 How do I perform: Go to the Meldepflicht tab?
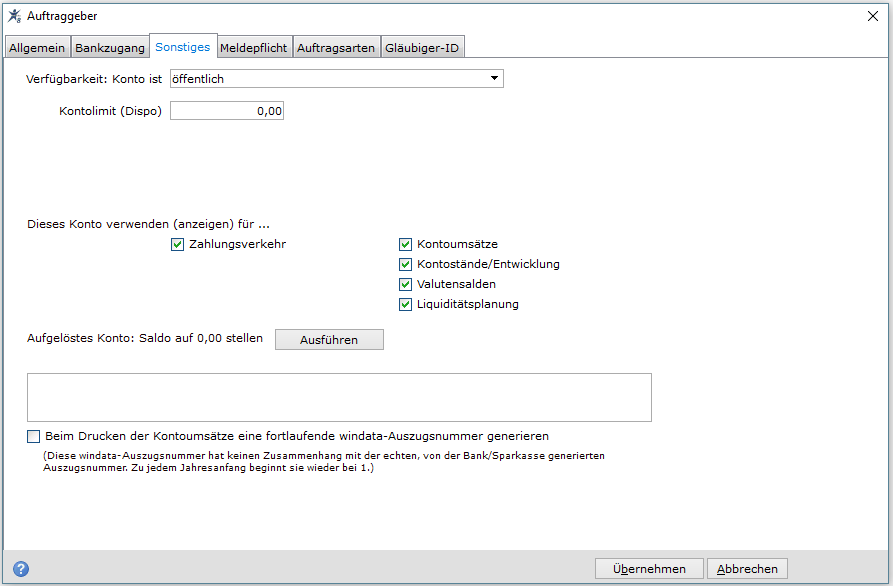click(x=253, y=48)
